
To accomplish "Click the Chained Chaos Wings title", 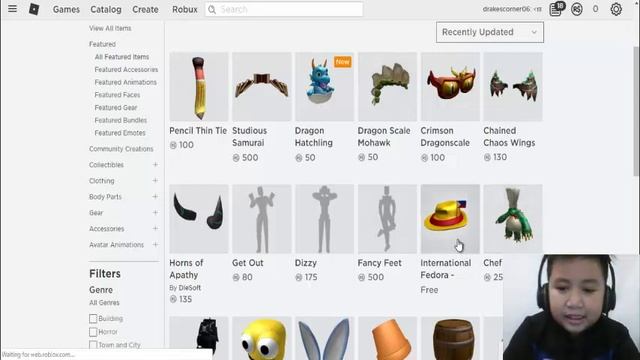I will [509, 137].
